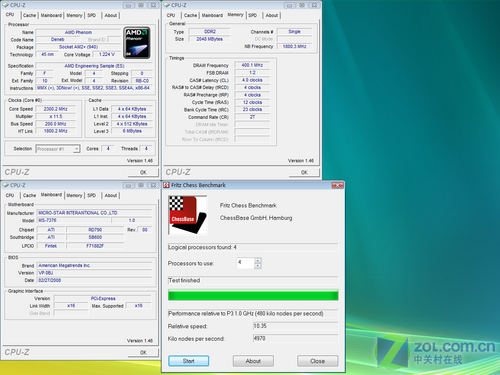Open the SPD tab in the Memory CPU-Z window

click(253, 15)
